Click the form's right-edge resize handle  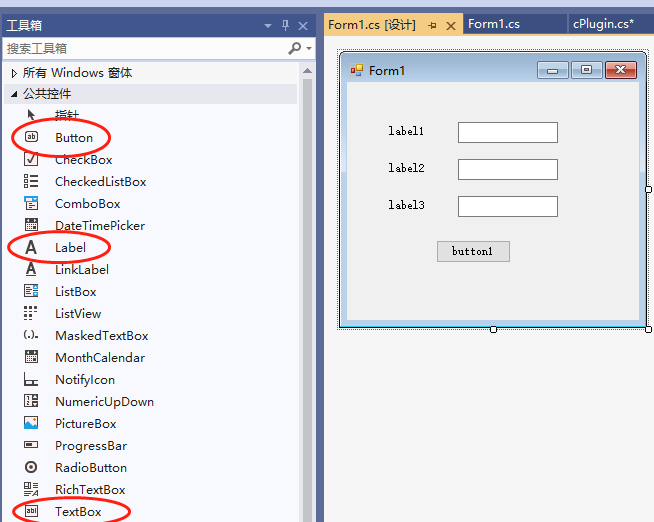(x=649, y=189)
